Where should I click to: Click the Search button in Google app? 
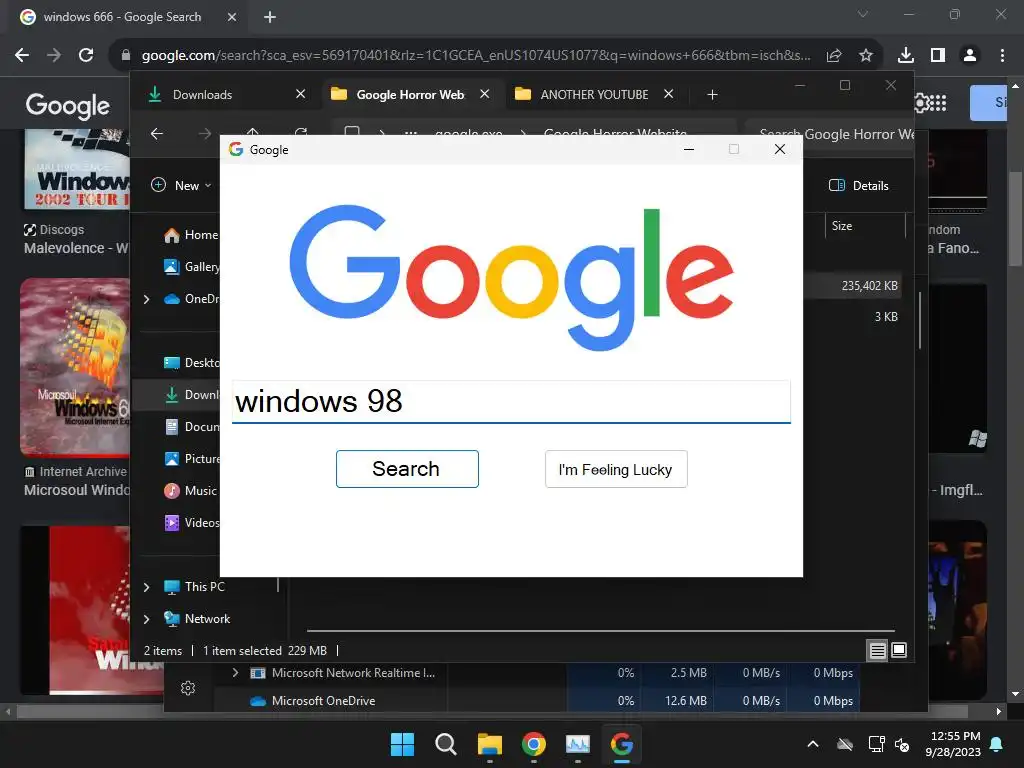[407, 469]
